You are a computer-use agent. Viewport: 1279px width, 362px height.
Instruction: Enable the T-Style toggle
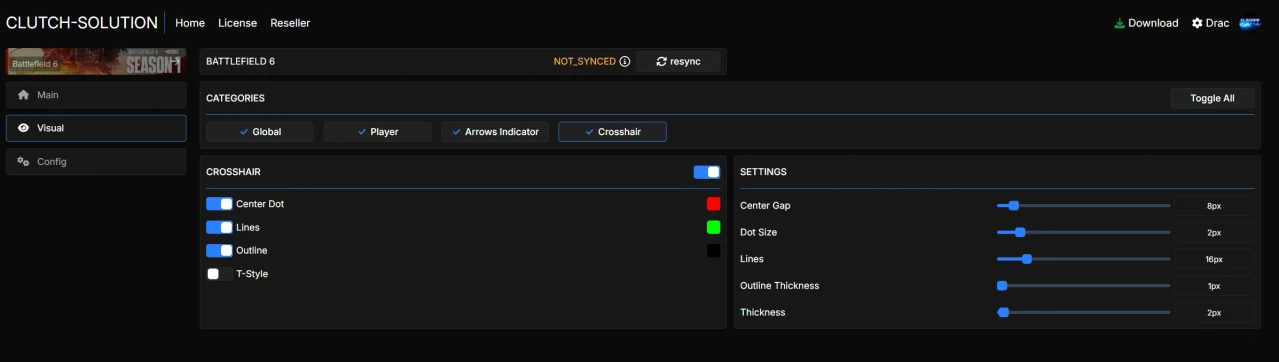(x=219, y=274)
